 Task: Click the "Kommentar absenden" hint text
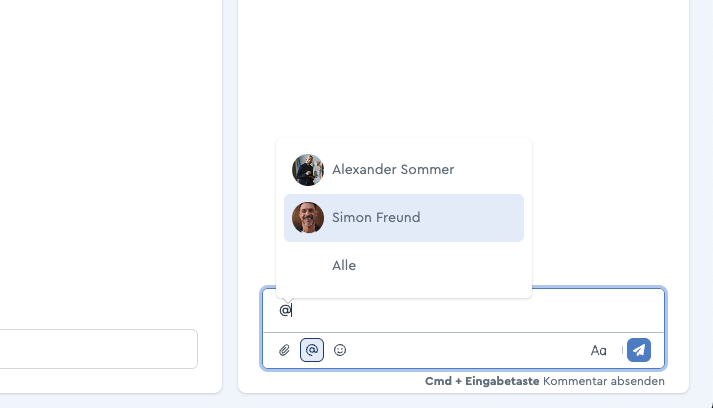pyautogui.click(x=603, y=381)
